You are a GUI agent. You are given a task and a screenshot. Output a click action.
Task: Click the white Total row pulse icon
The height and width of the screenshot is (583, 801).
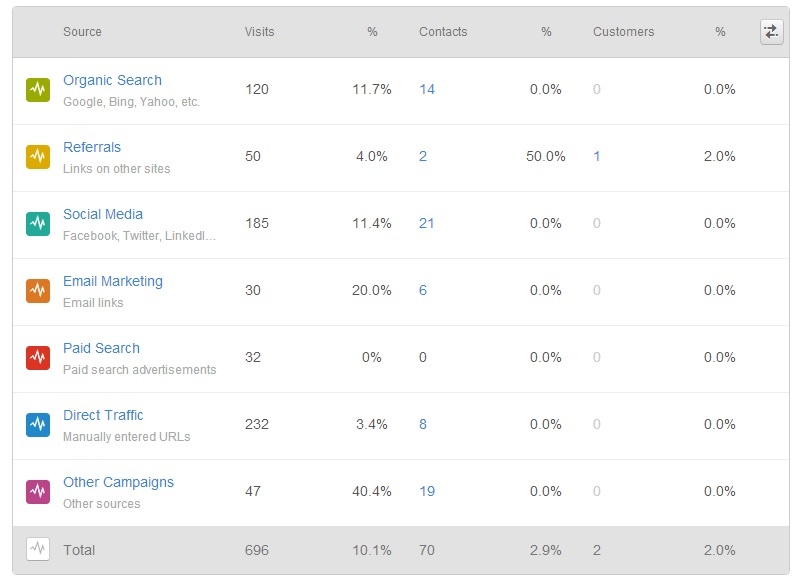[x=38, y=549]
